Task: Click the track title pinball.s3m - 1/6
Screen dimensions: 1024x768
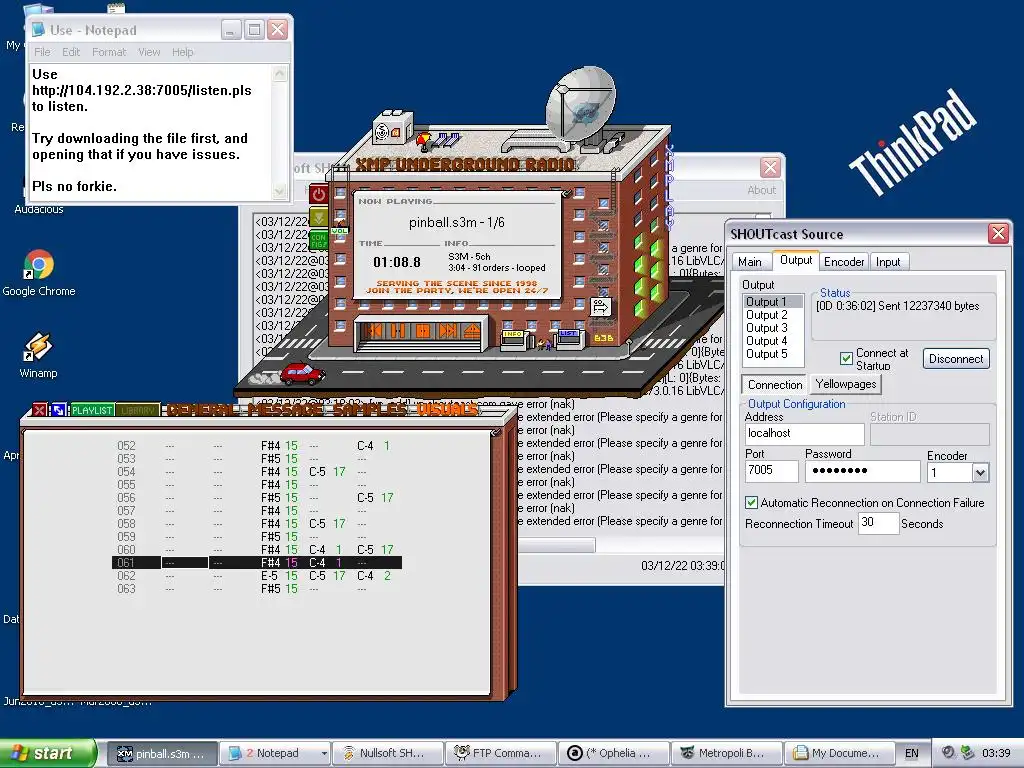Action: (x=456, y=222)
